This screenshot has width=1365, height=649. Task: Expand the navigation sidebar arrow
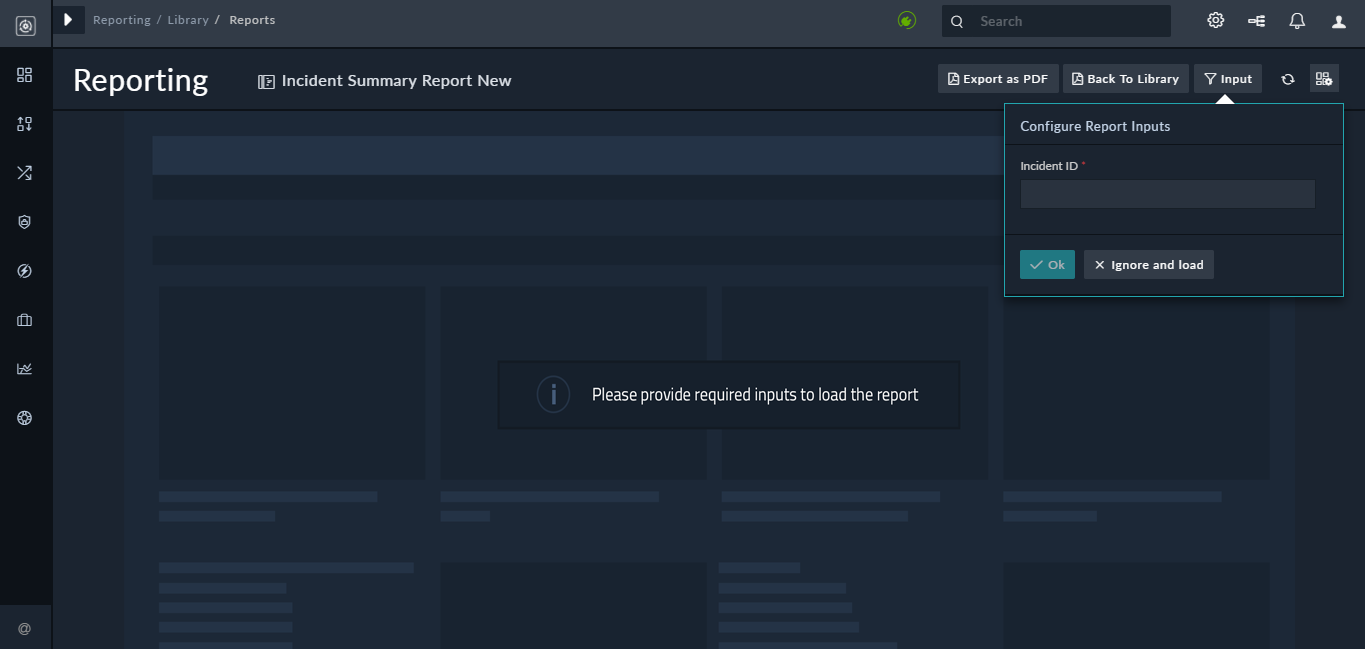[69, 20]
